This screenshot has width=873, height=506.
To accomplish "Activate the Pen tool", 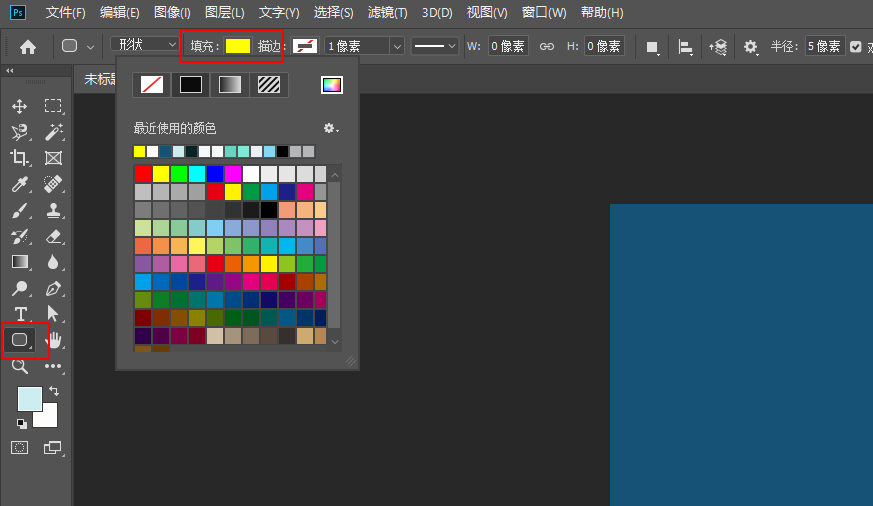I will tap(53, 288).
